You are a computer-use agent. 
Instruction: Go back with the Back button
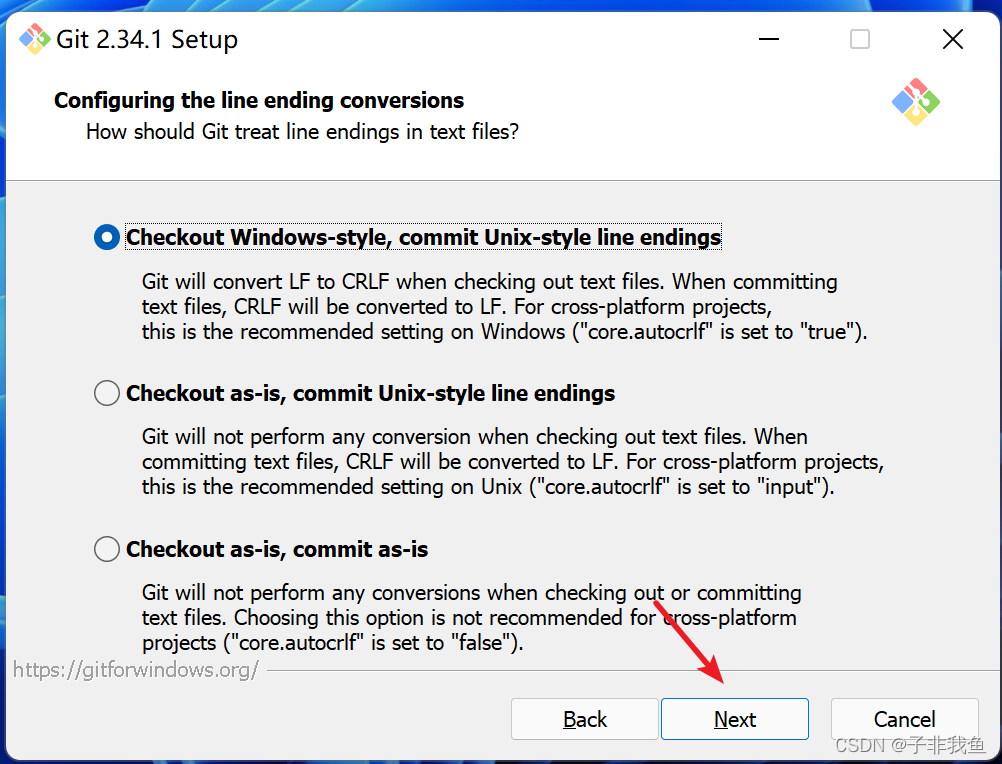tap(585, 719)
